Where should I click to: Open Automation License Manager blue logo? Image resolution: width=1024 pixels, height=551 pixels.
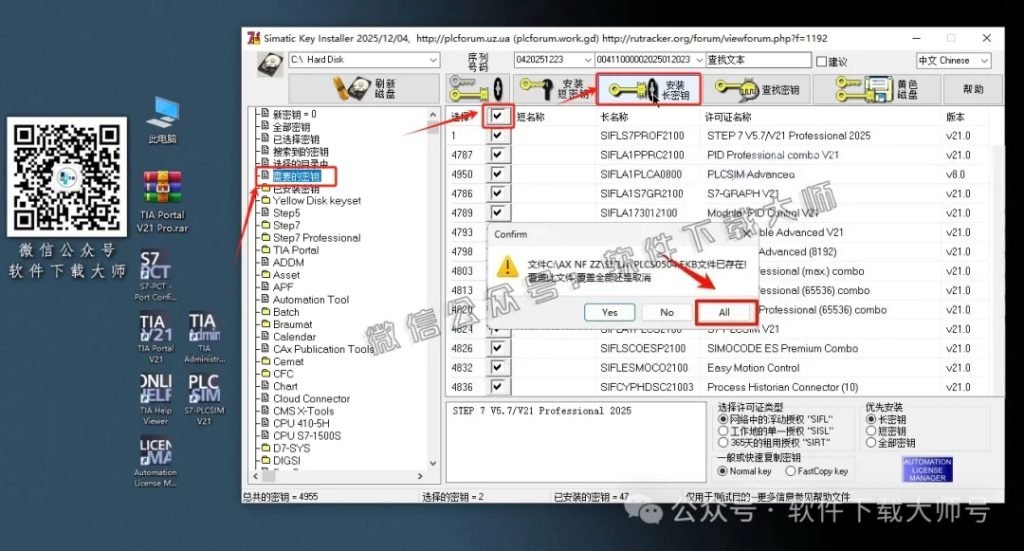coord(927,469)
